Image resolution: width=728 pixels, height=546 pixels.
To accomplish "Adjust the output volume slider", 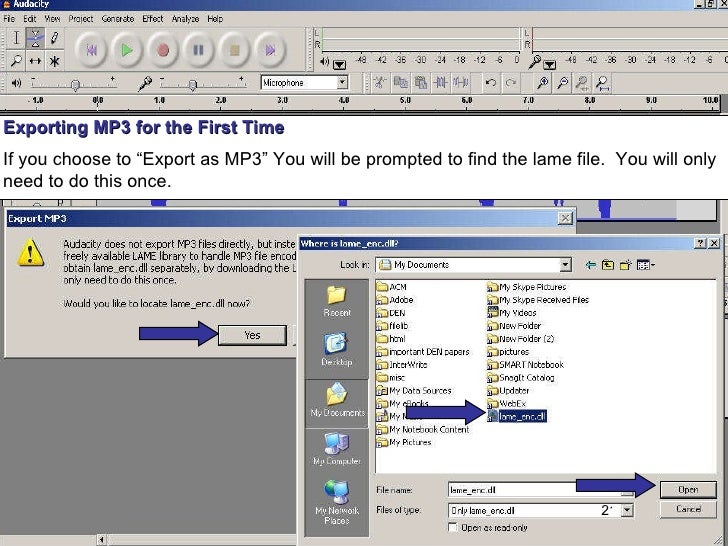I will click(74, 84).
